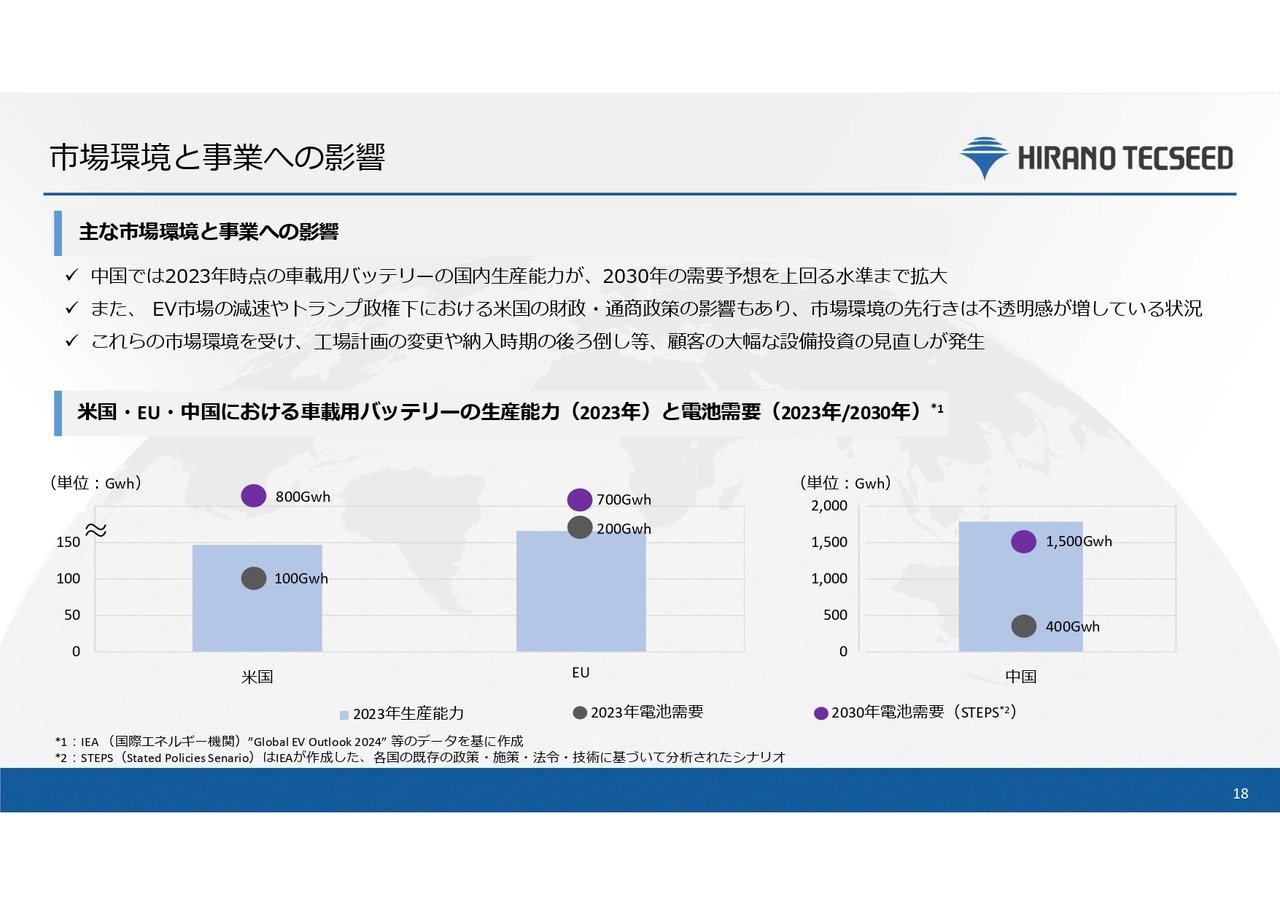Viewport: 1280px width, 905px height.
Task: Select the slide title 市場環境と事業への影響
Action: [217, 158]
